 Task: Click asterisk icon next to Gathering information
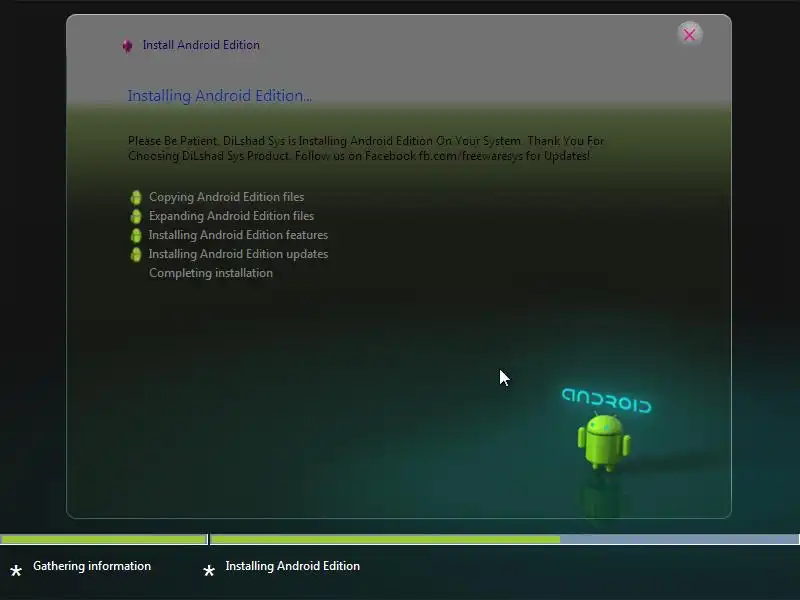[16, 570]
